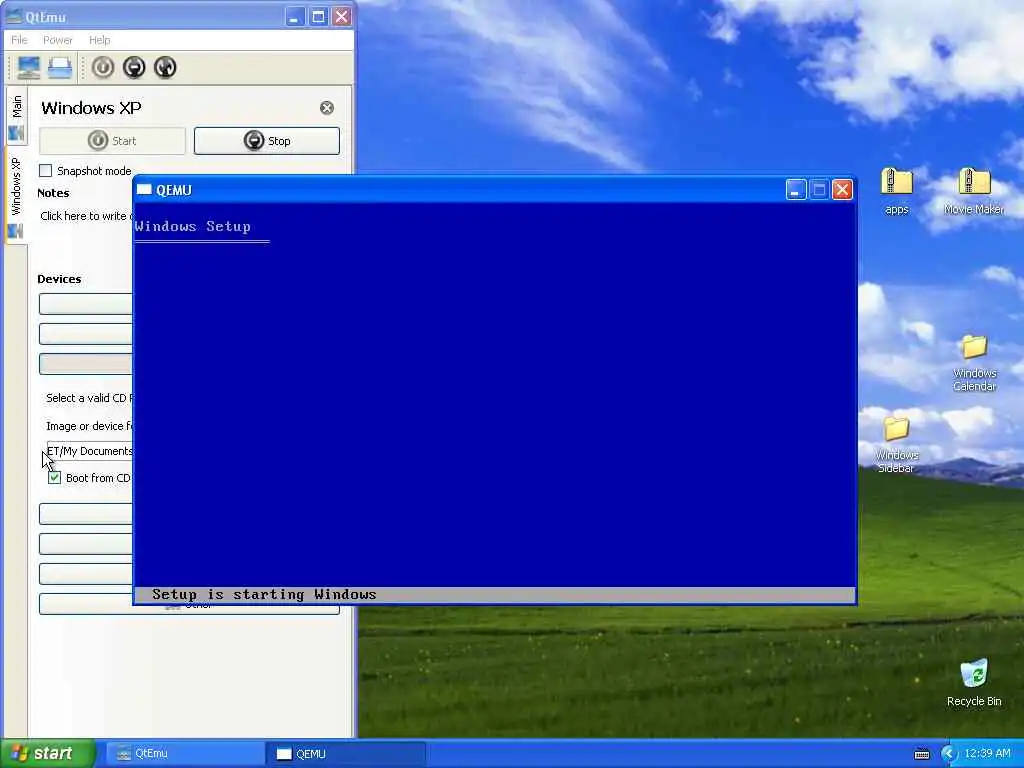This screenshot has height=768, width=1024.
Task: Click the open machine toolbar icon
Action: point(59,67)
